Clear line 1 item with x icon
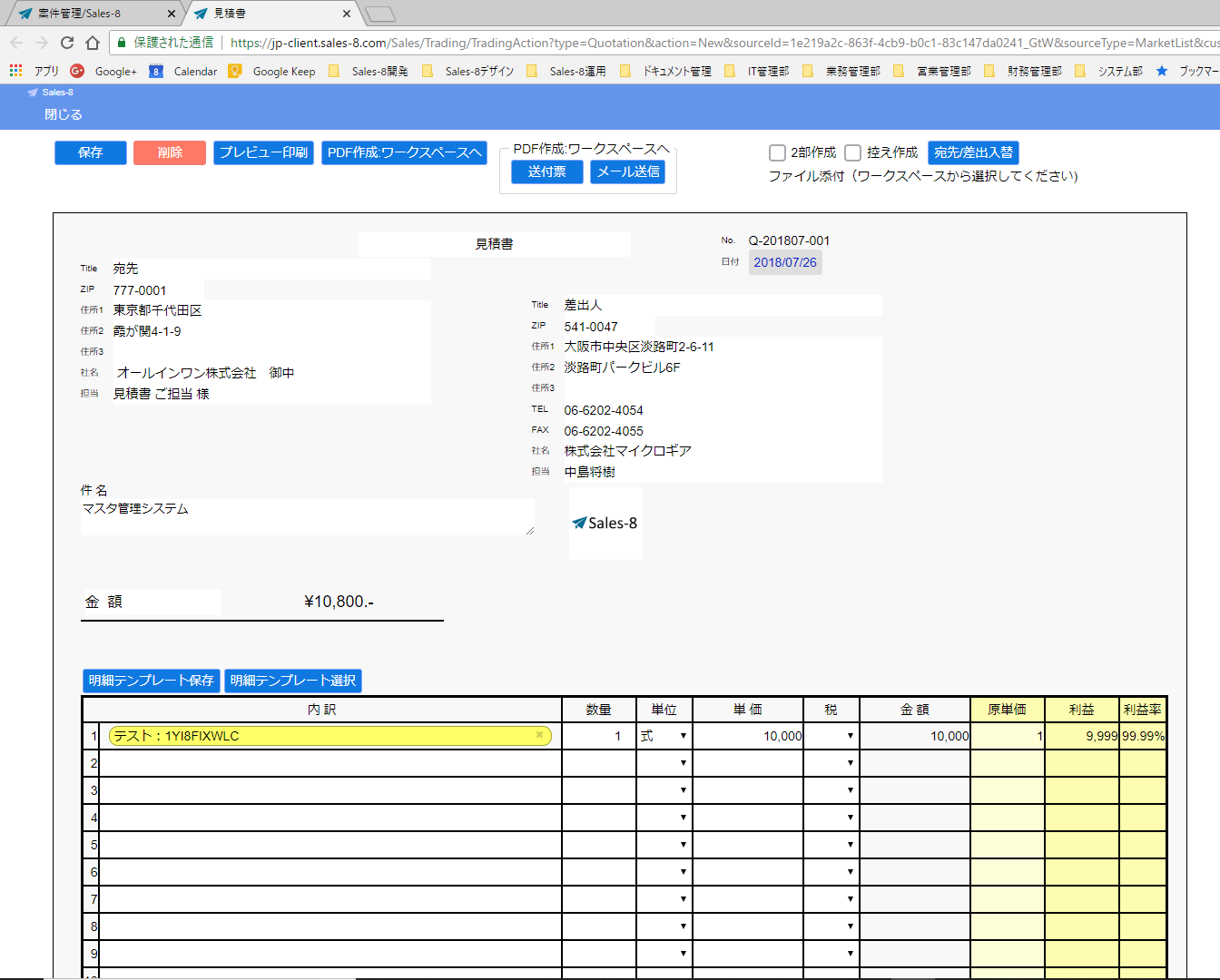This screenshot has width=1220, height=980. pos(539,735)
